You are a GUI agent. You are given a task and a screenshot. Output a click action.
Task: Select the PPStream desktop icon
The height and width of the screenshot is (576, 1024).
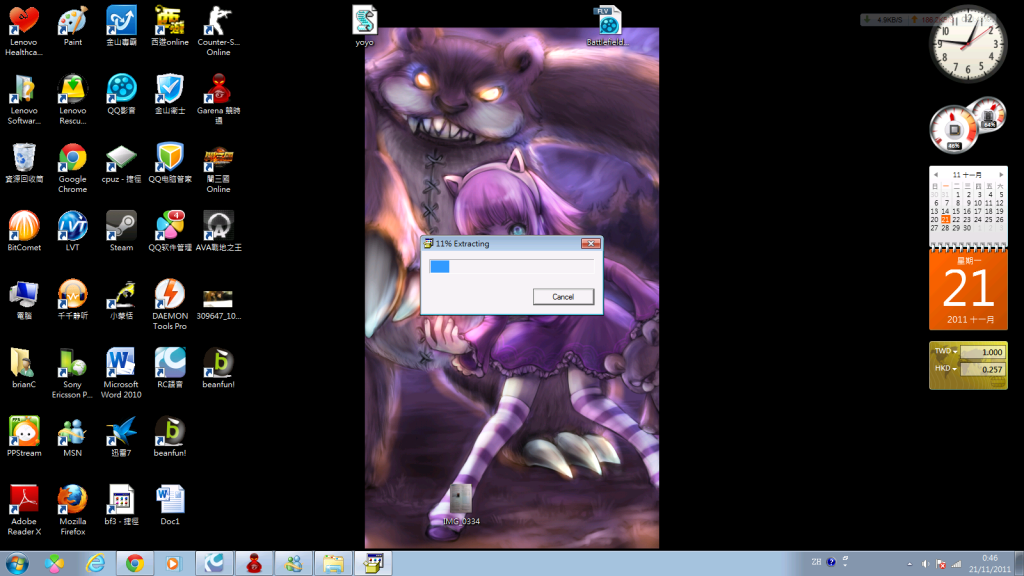click(x=24, y=437)
